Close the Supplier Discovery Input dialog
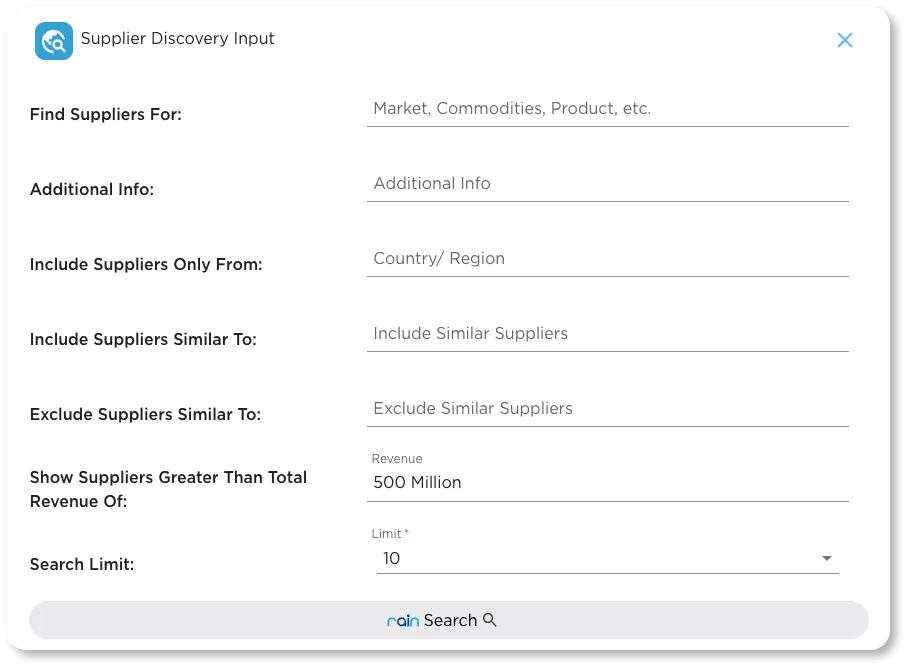This screenshot has width=908, height=668. coord(845,40)
